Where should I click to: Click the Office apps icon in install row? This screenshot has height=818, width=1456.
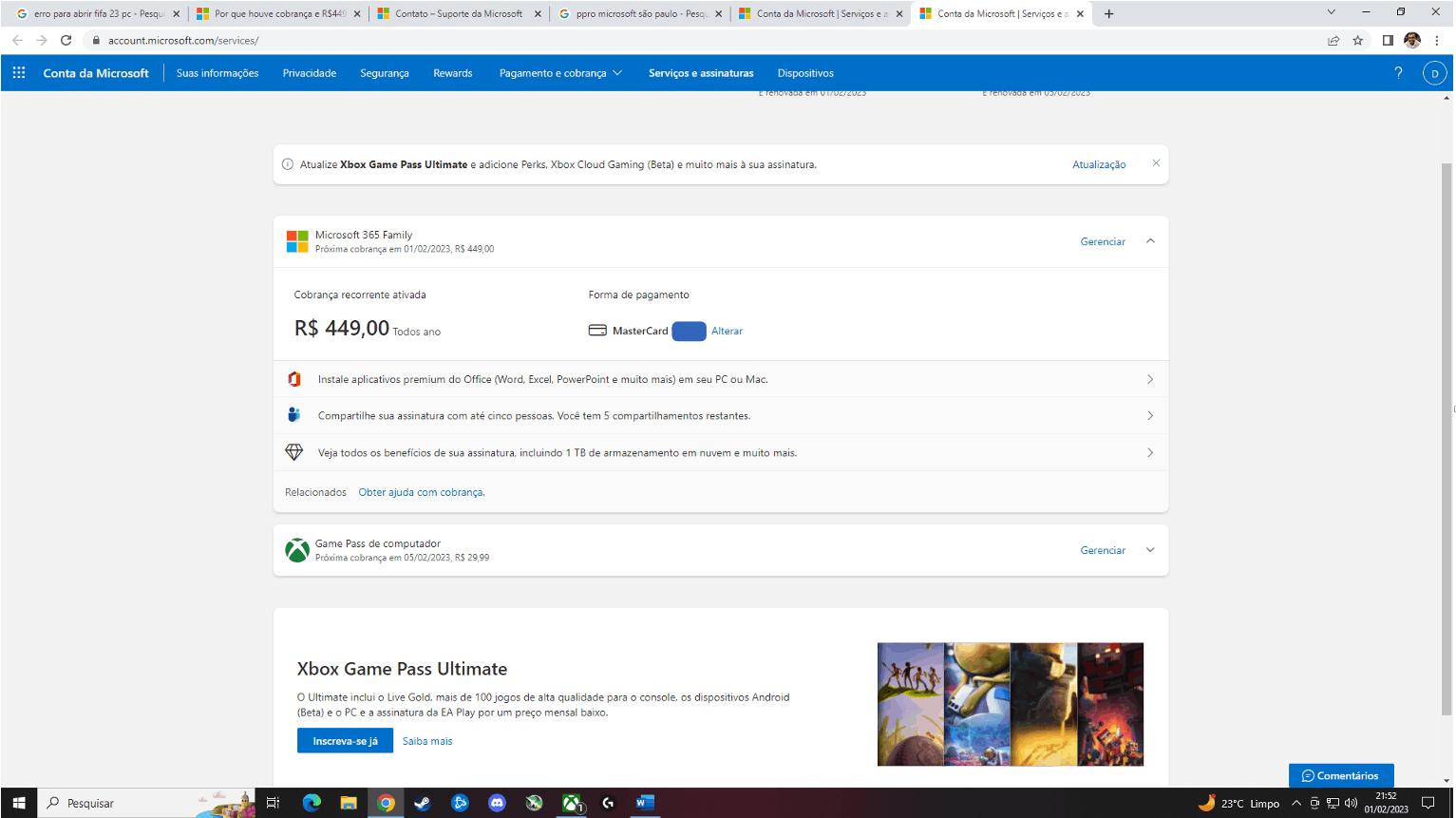click(294, 379)
